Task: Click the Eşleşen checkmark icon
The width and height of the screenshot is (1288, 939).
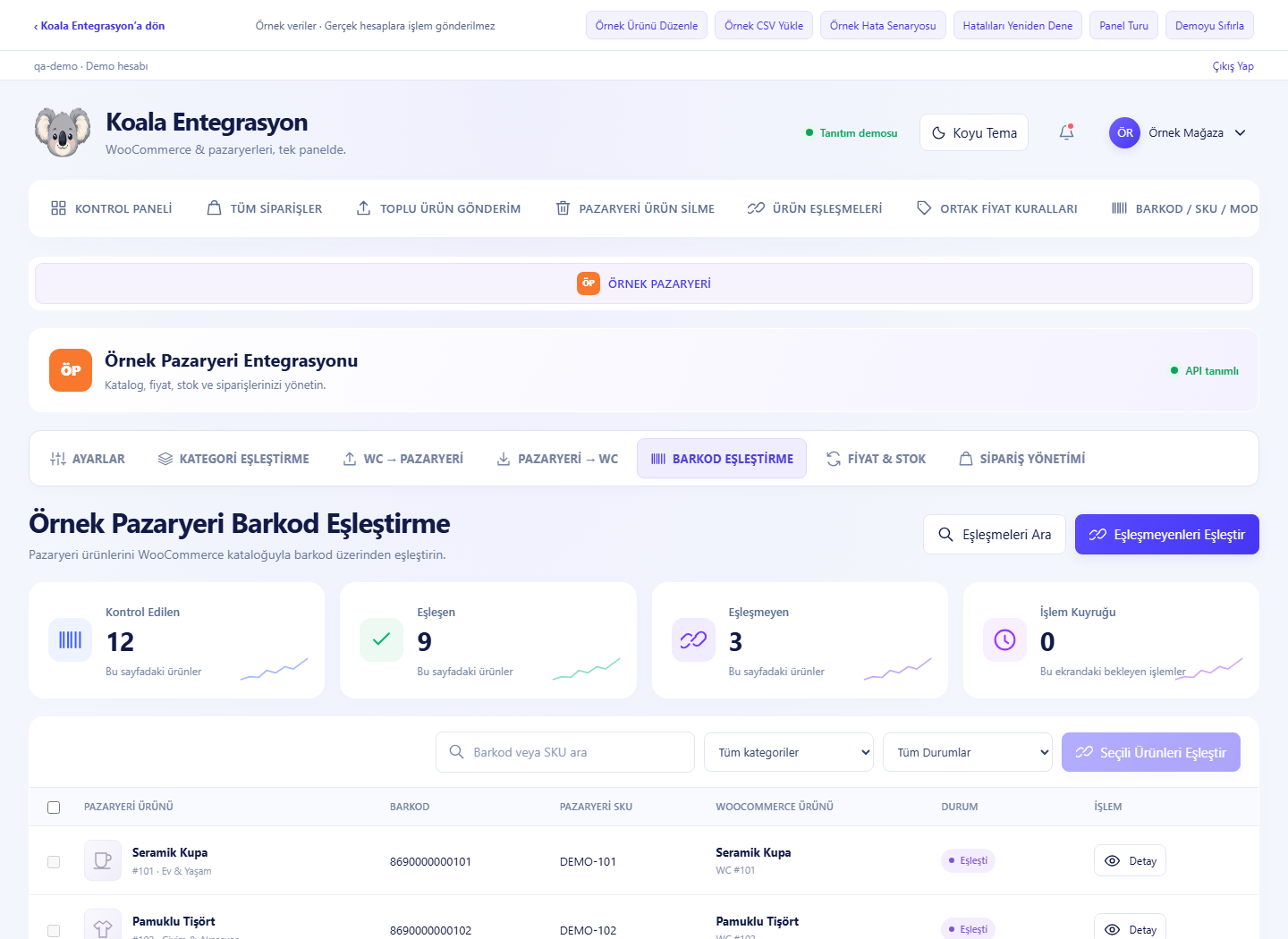Action: 381,639
